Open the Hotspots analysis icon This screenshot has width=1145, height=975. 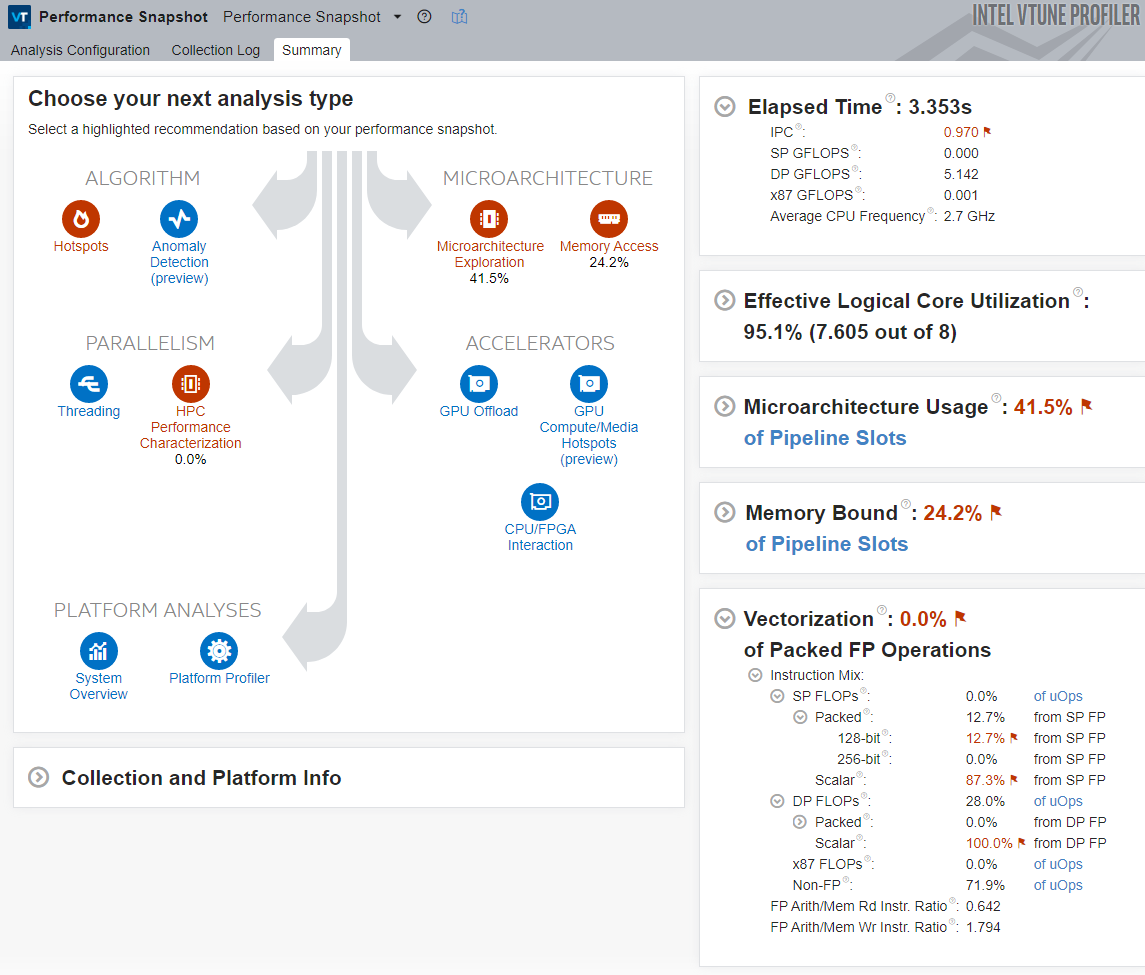81,219
